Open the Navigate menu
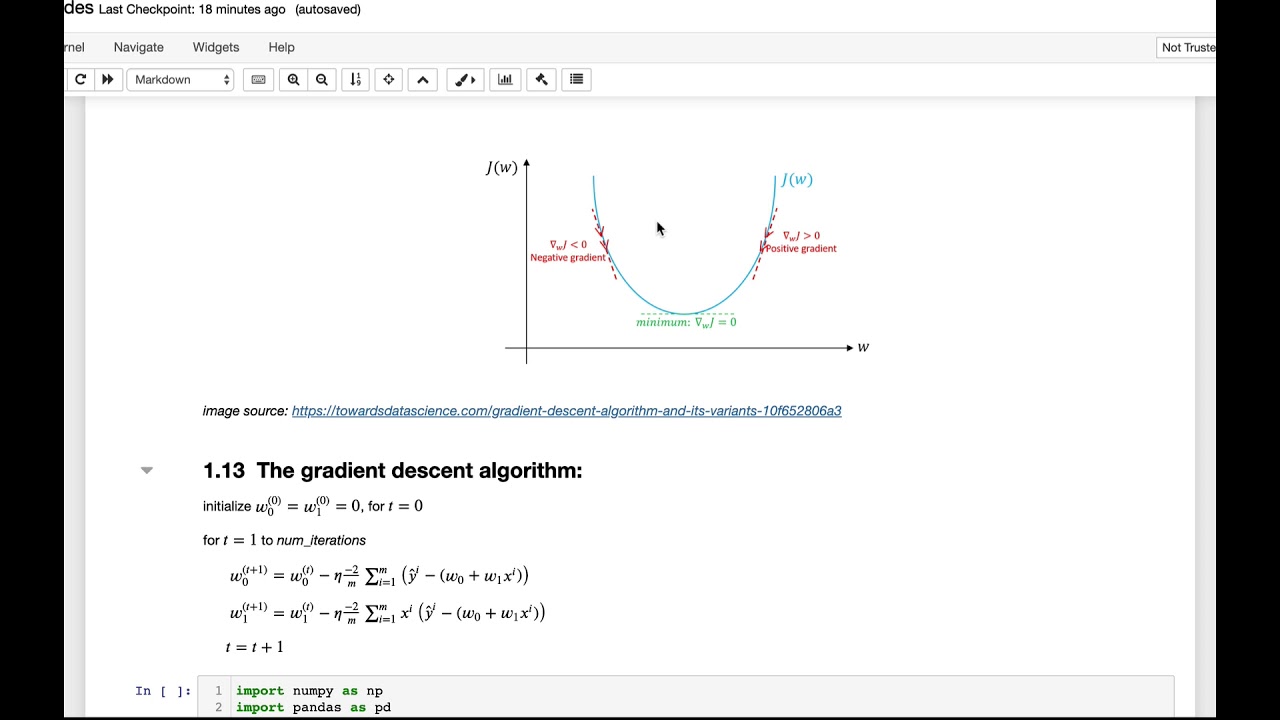This screenshot has height=720, width=1280. point(138,47)
